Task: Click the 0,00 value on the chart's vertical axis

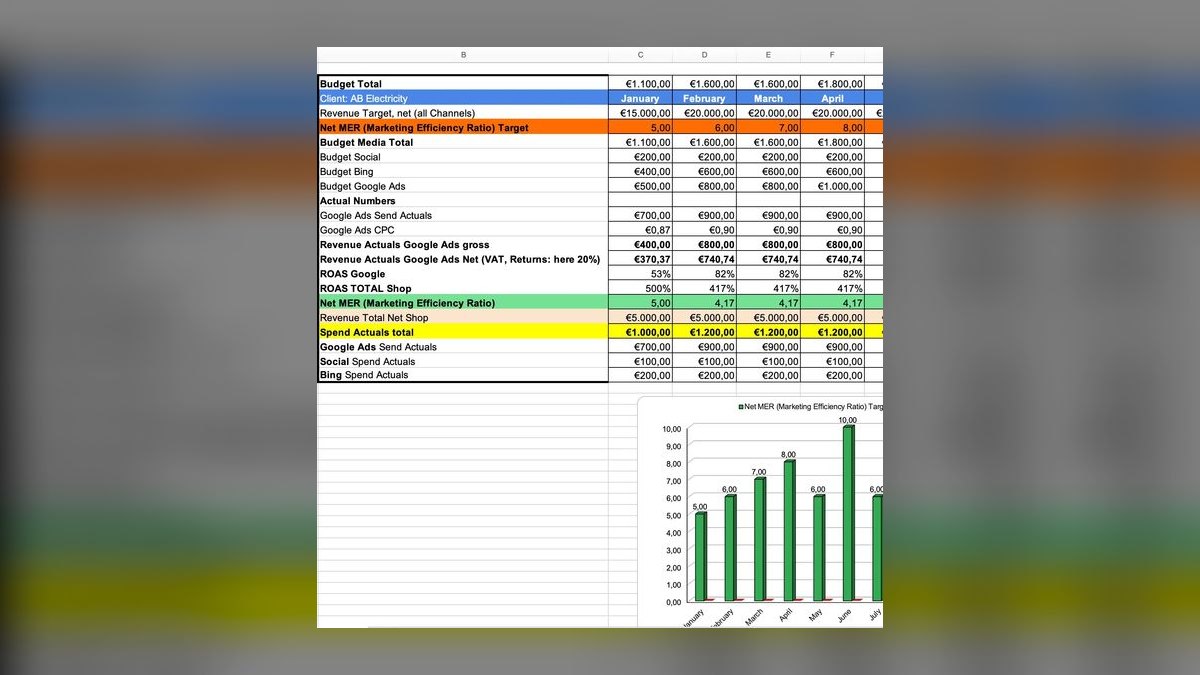Action: (672, 602)
